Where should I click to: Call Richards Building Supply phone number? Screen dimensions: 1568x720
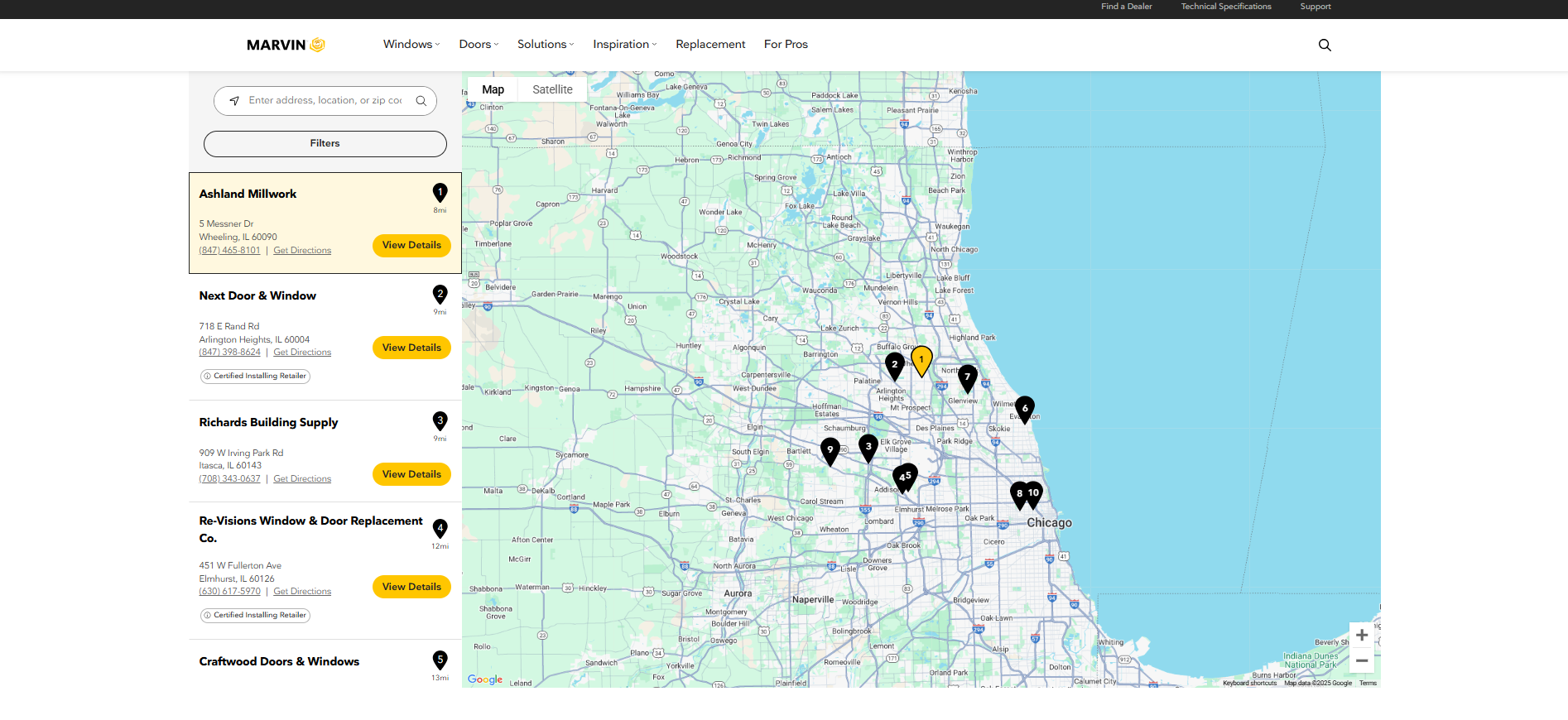pyautogui.click(x=229, y=479)
